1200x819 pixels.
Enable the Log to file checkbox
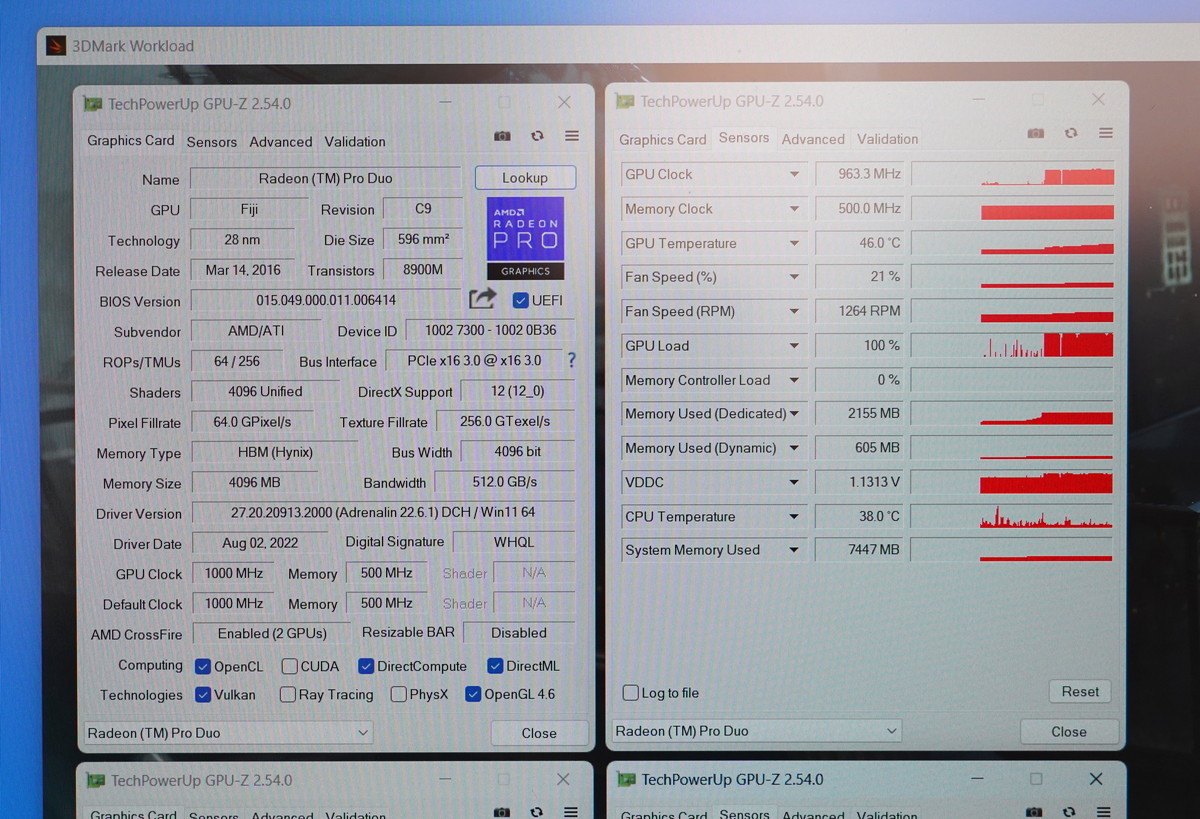(x=631, y=692)
